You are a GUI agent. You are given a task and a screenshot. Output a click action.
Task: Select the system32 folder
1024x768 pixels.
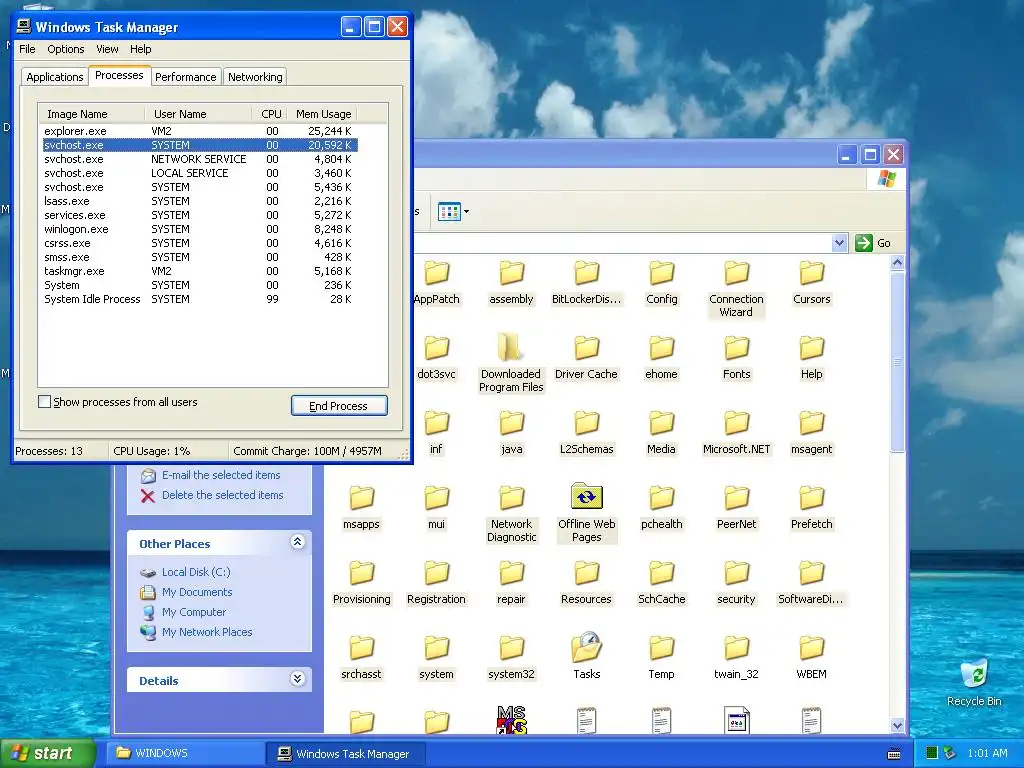pos(511,659)
